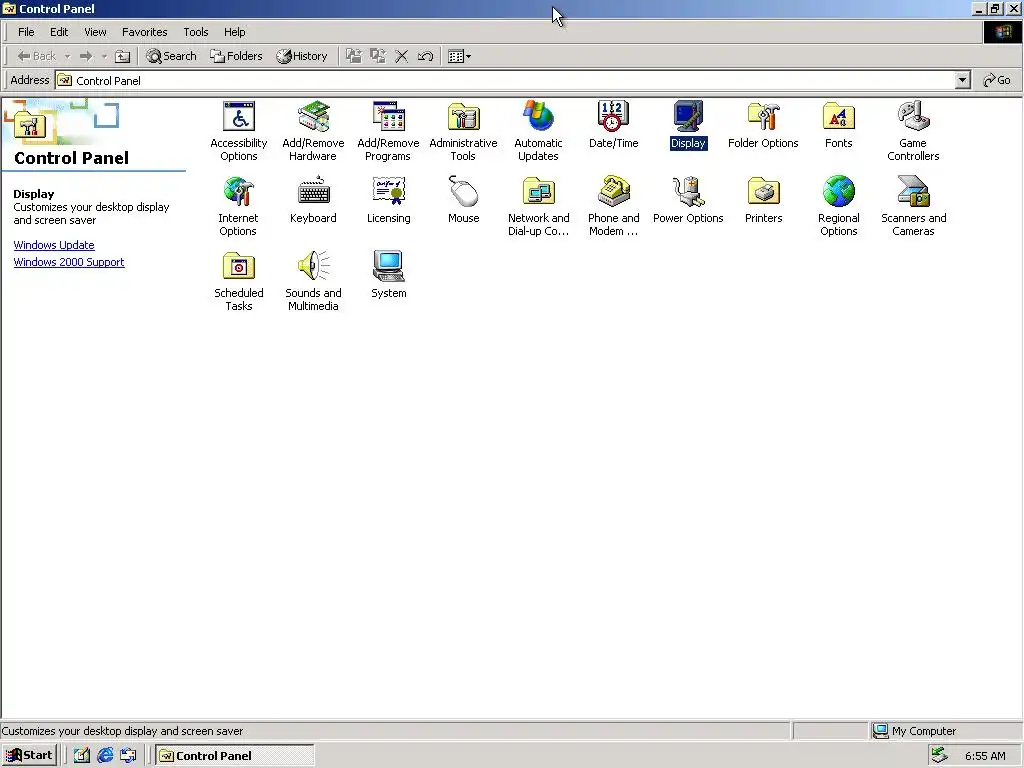Image resolution: width=1024 pixels, height=768 pixels.
Task: Open the Help menu
Action: 234,32
